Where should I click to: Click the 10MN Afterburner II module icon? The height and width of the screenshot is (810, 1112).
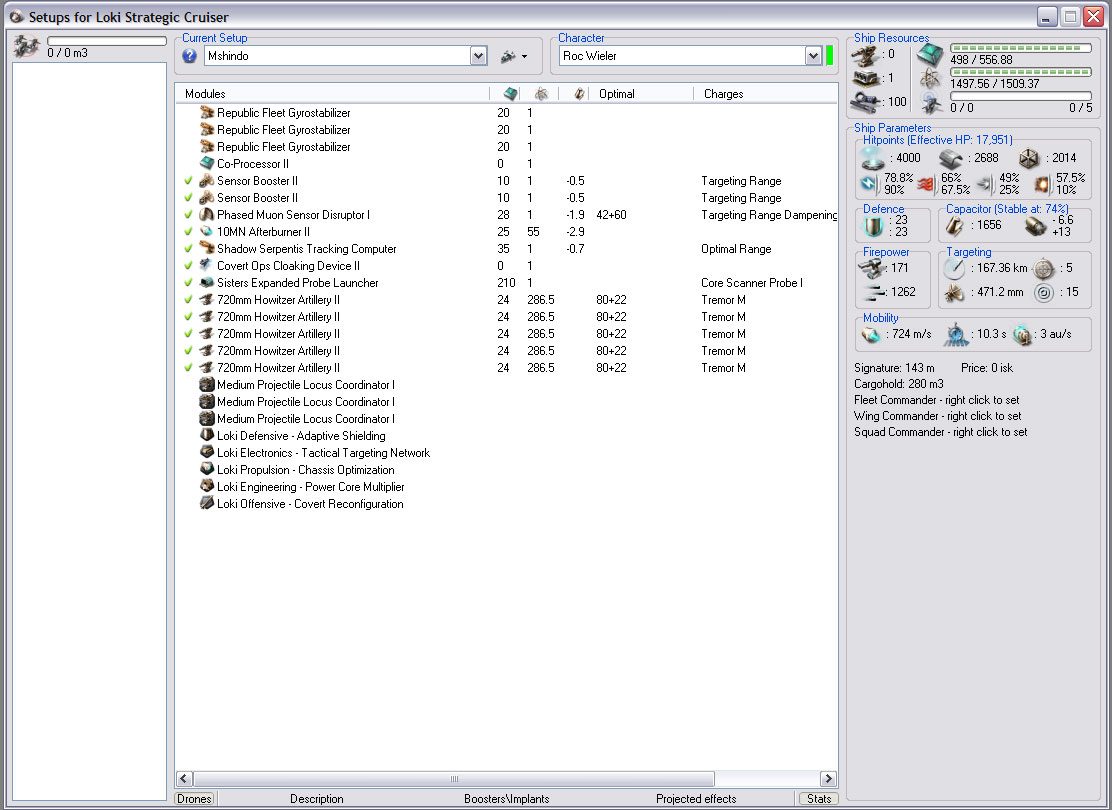(x=207, y=232)
